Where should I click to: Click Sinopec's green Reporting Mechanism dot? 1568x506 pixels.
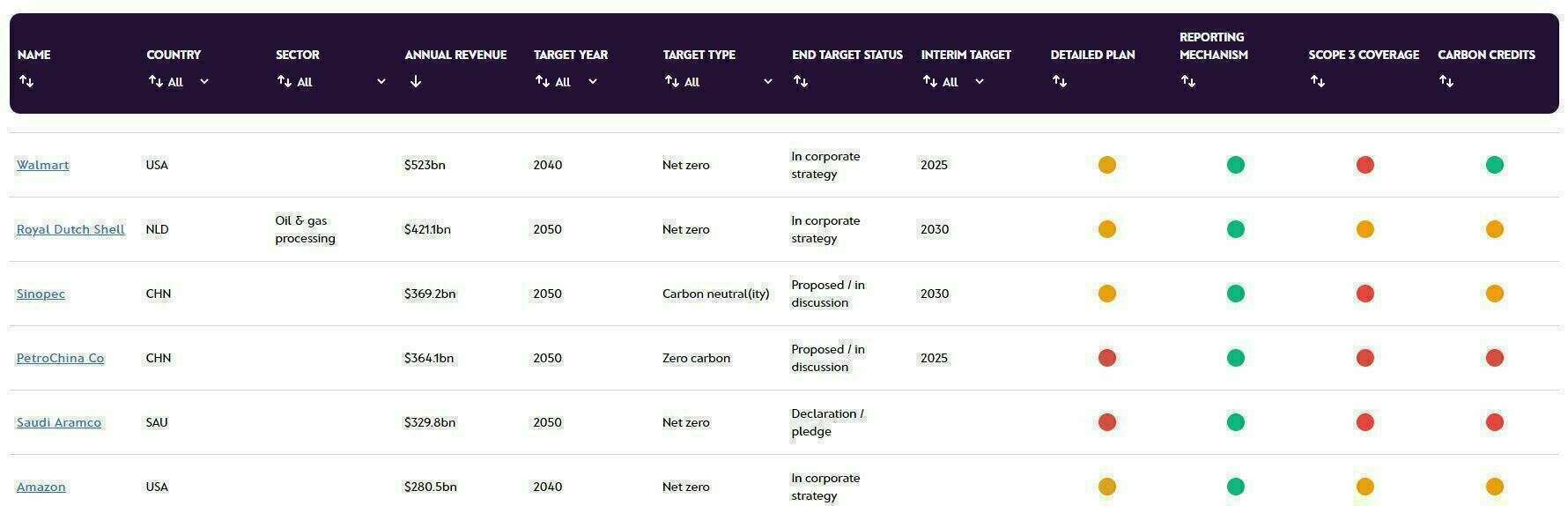pos(1236,294)
